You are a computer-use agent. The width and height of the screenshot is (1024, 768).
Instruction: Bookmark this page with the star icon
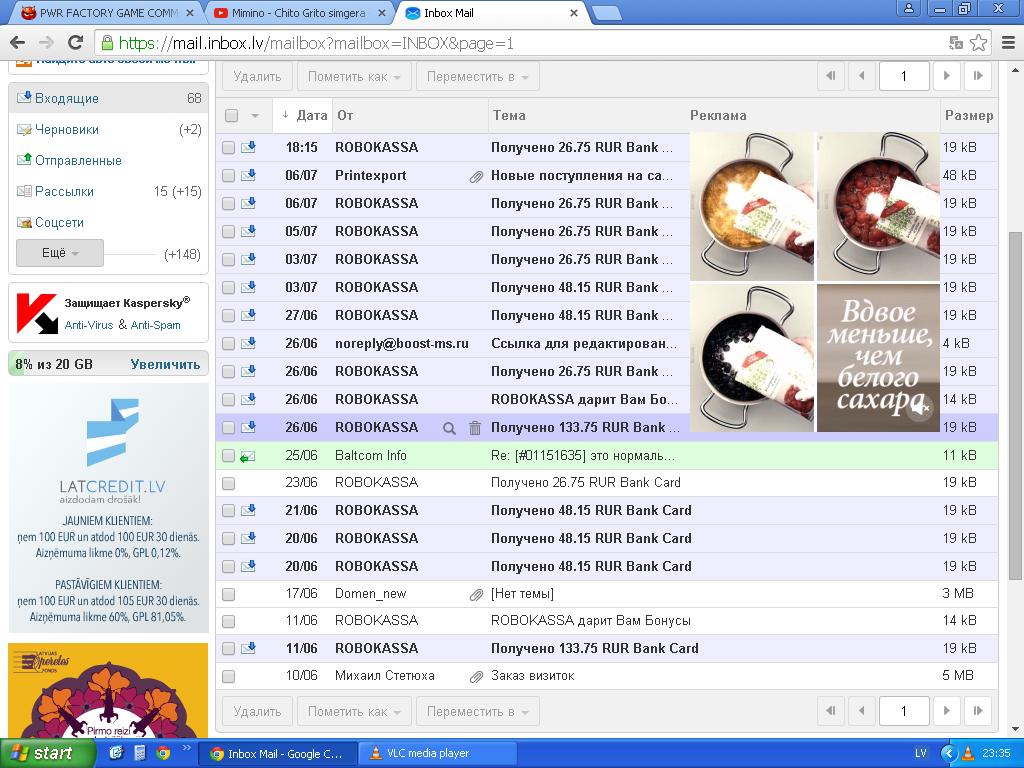pyautogui.click(x=979, y=43)
